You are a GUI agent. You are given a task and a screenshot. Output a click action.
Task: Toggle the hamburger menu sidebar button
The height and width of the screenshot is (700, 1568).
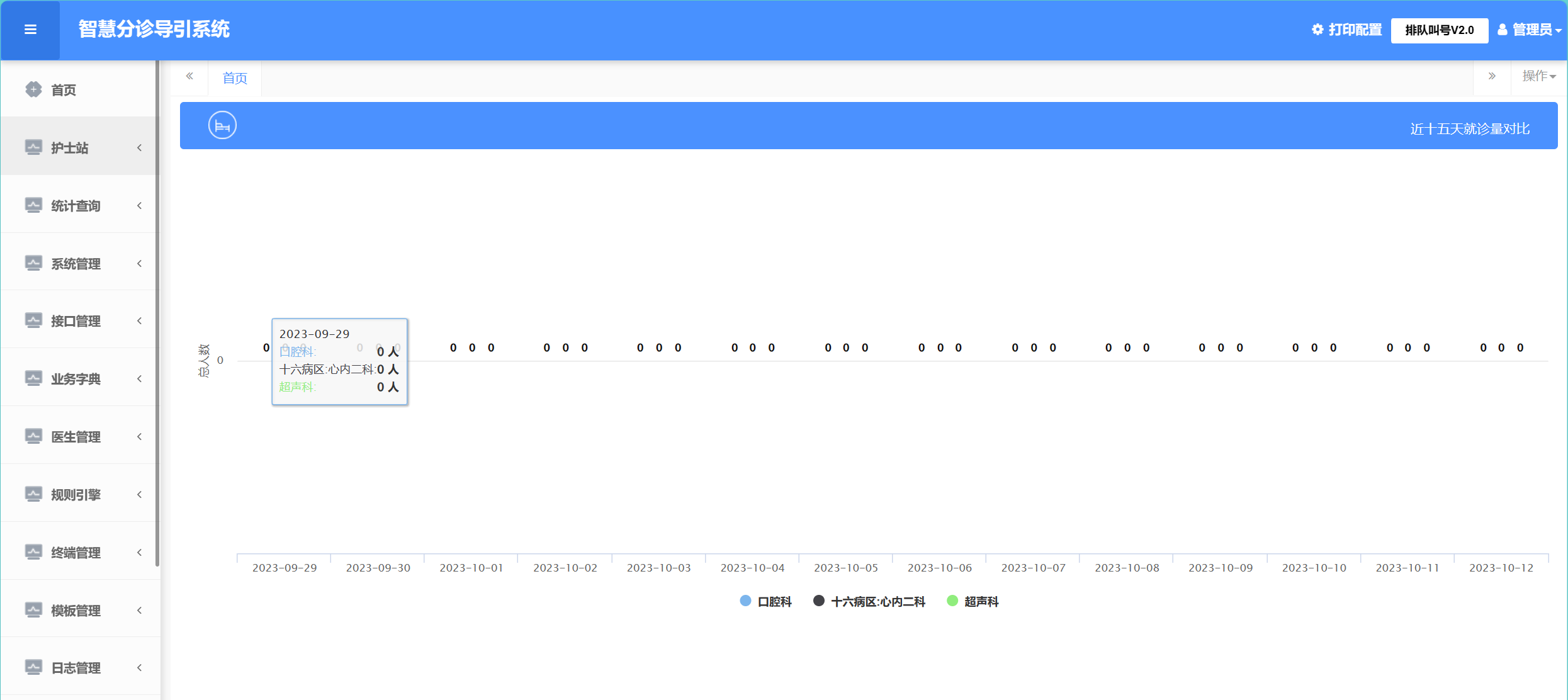click(30, 30)
